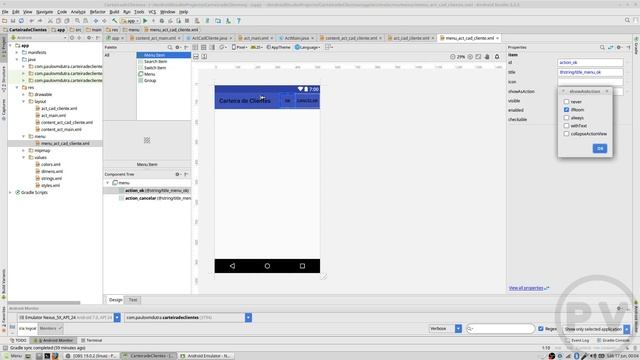
Task: Click the Help question mark toolbar icon
Action: (239, 21)
